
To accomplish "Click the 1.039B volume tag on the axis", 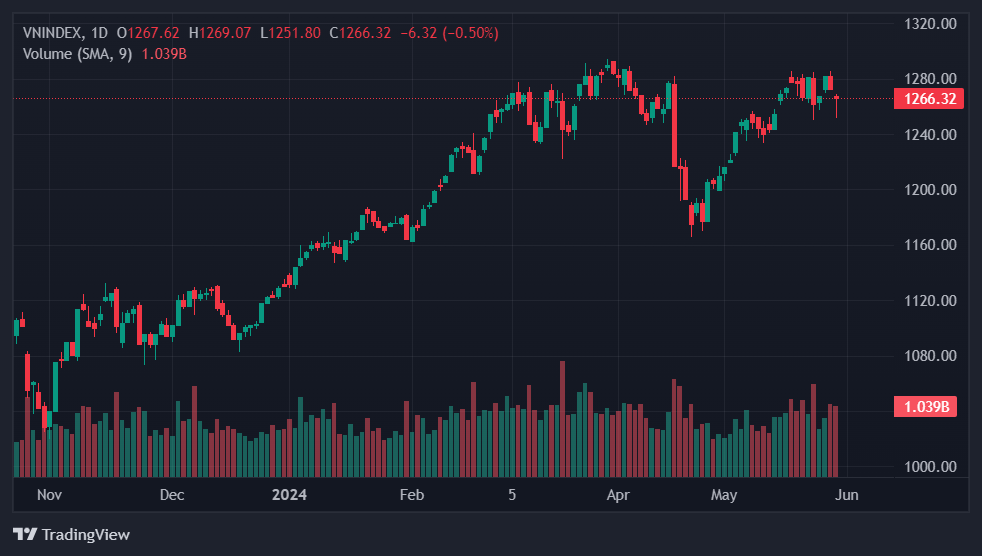I will point(926,406).
